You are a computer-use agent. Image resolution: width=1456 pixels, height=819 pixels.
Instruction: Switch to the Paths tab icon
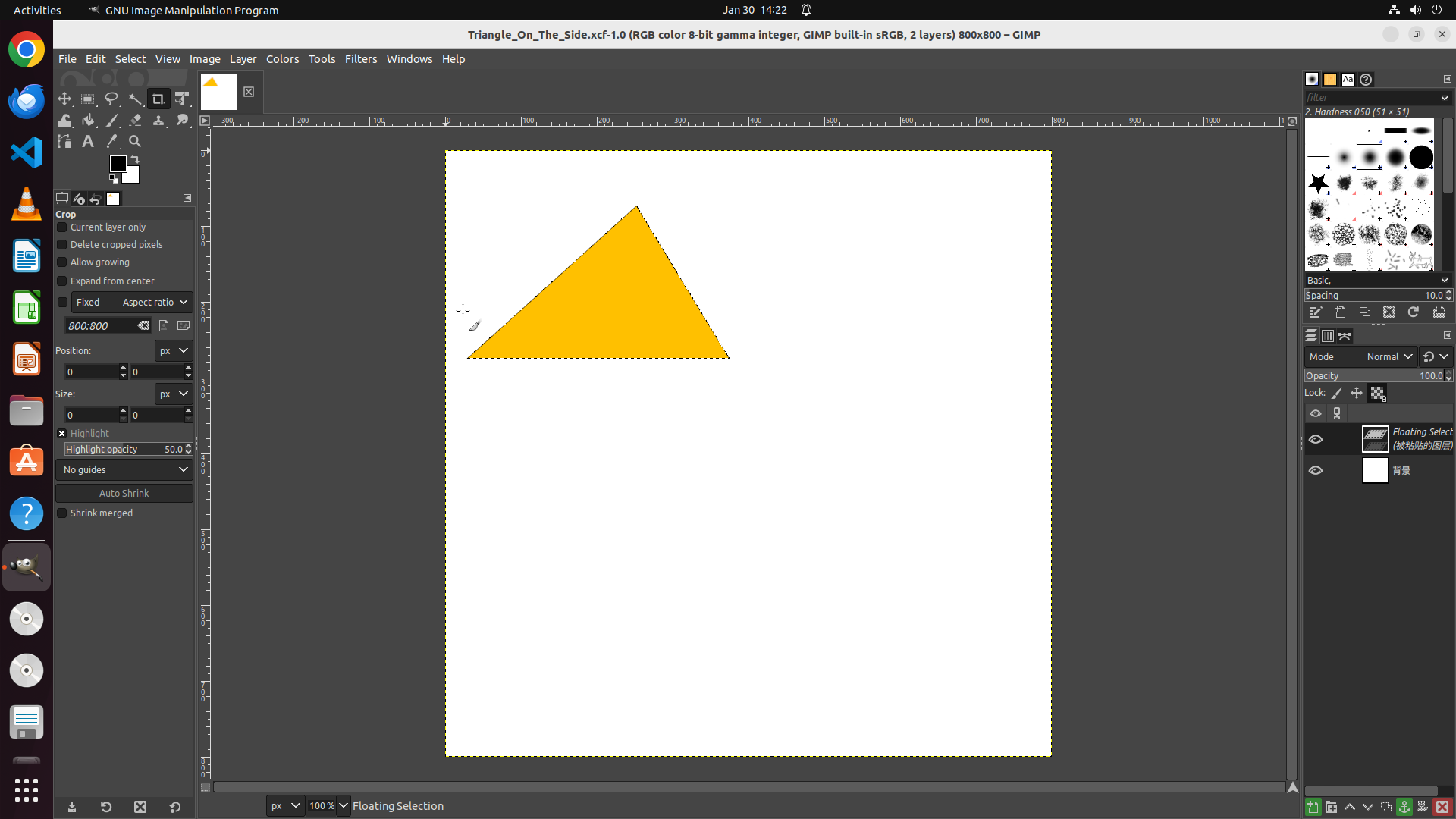(x=1345, y=336)
